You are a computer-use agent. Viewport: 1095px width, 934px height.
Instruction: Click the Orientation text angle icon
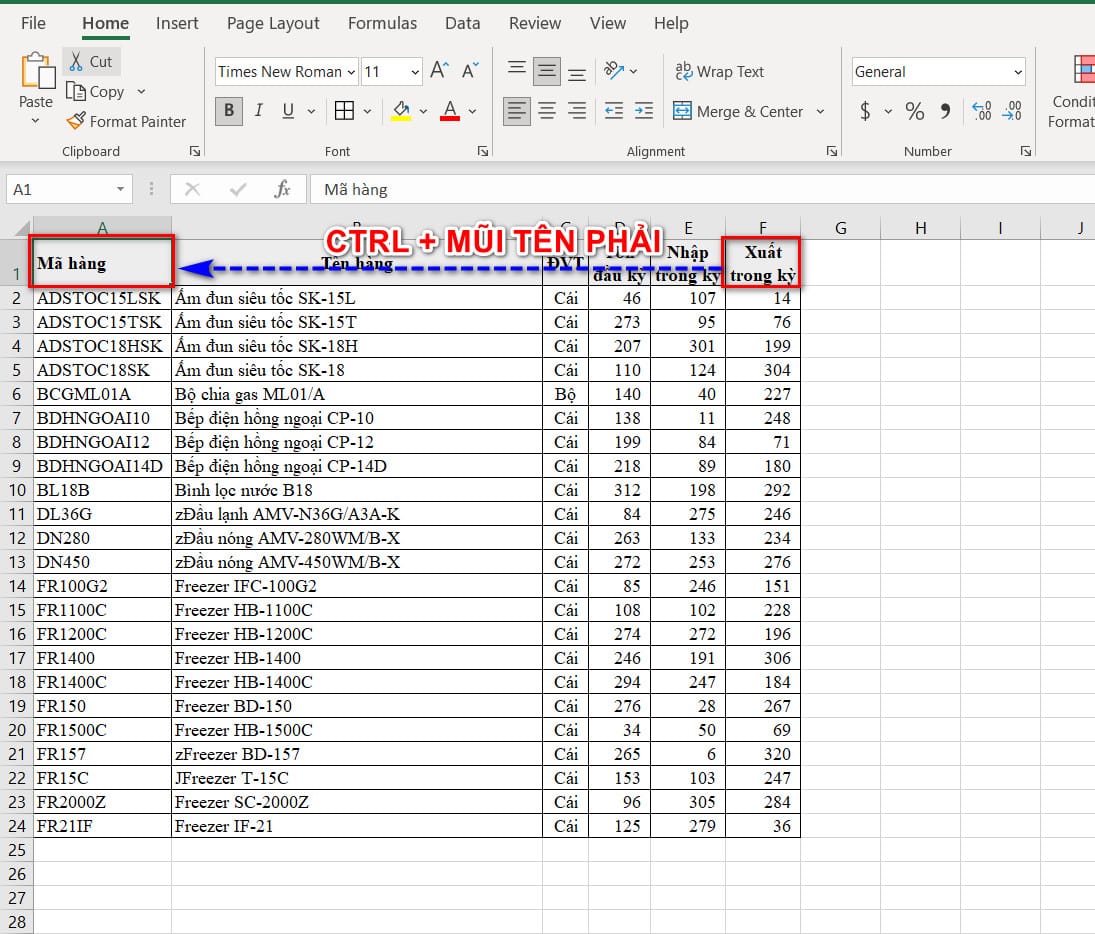tap(614, 71)
